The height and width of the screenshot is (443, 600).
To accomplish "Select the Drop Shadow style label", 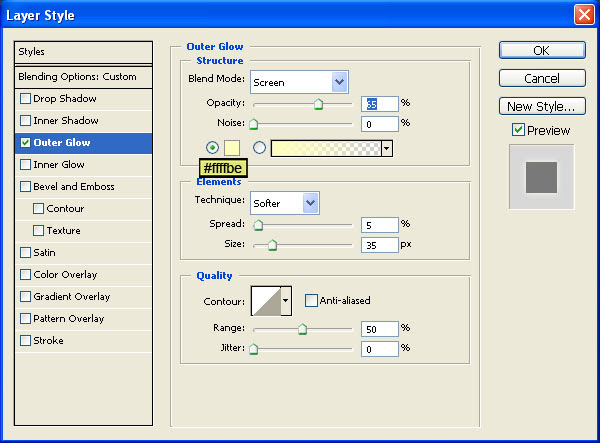I will pyautogui.click(x=65, y=99).
